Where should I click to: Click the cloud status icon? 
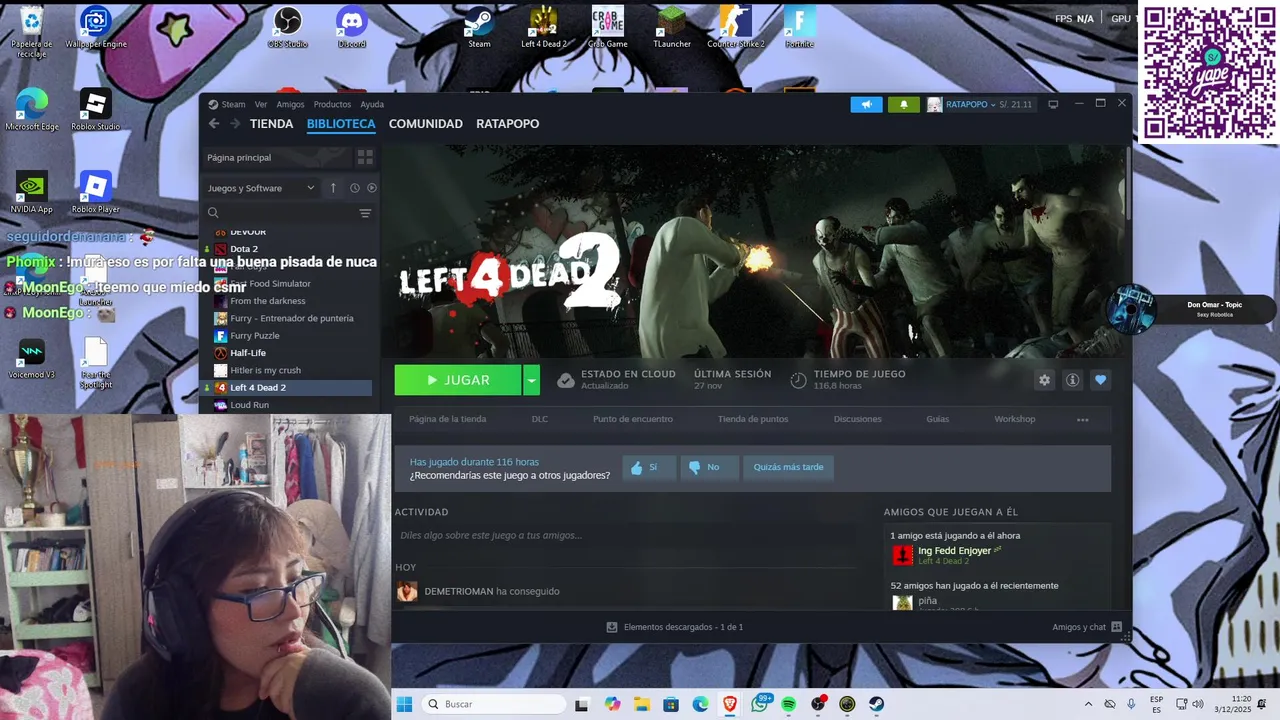coord(566,380)
